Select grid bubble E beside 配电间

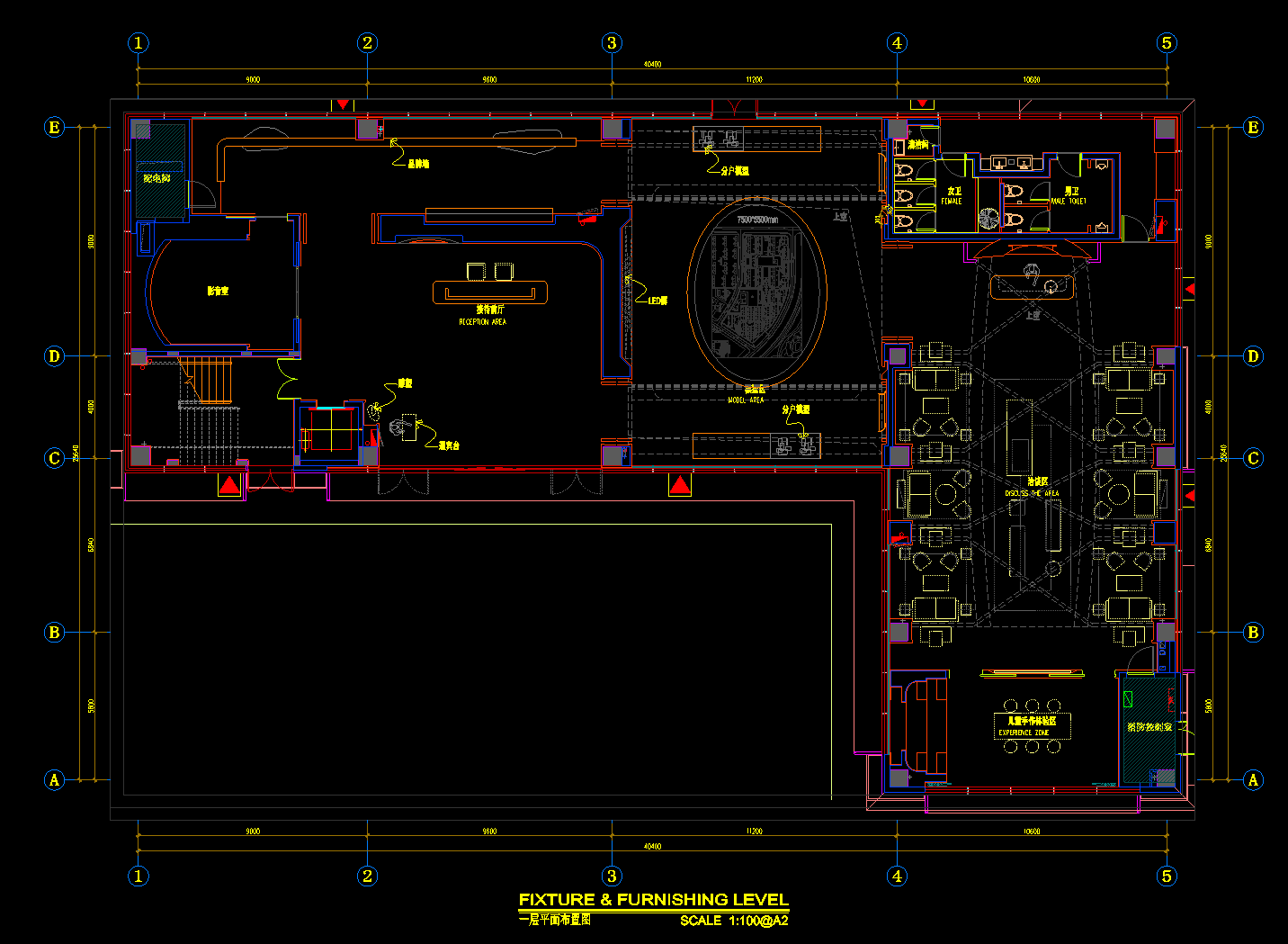click(x=54, y=128)
